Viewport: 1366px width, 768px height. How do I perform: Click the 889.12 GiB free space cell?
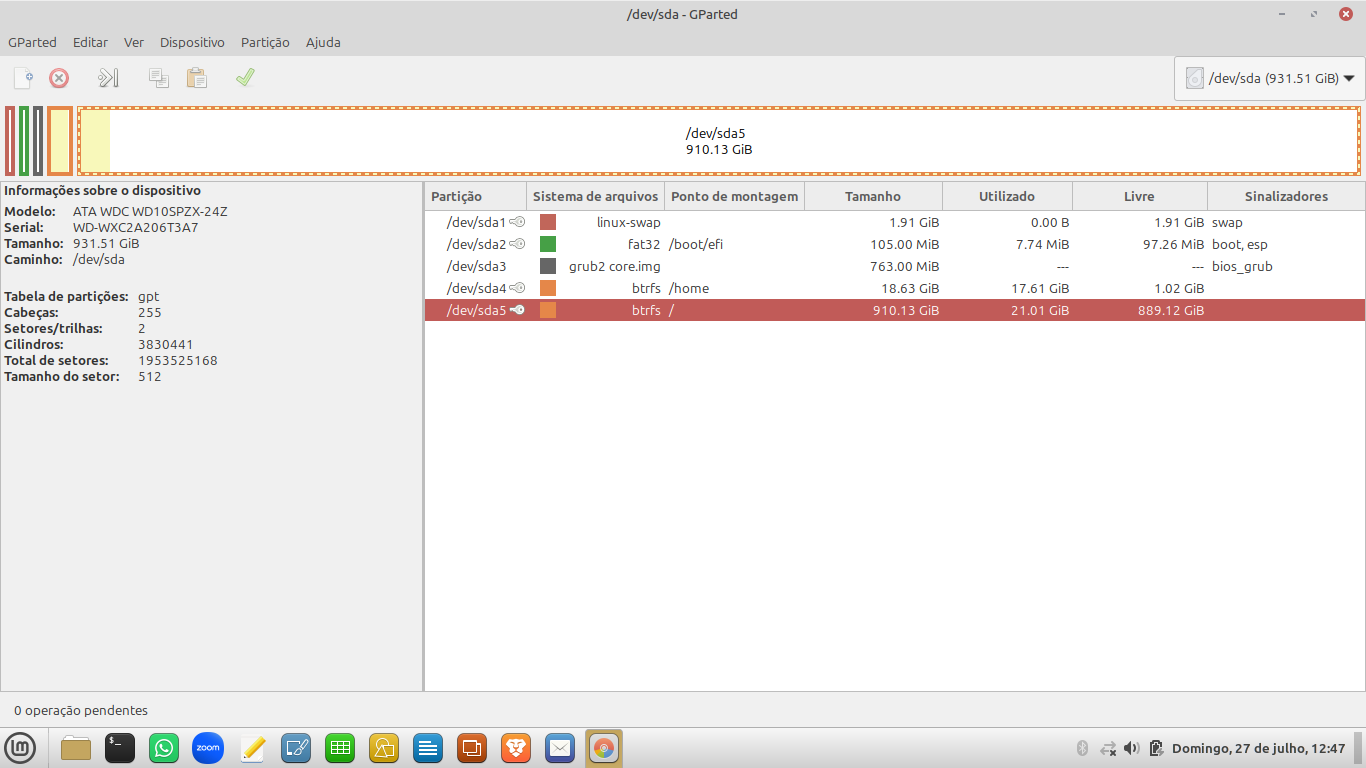1170,310
